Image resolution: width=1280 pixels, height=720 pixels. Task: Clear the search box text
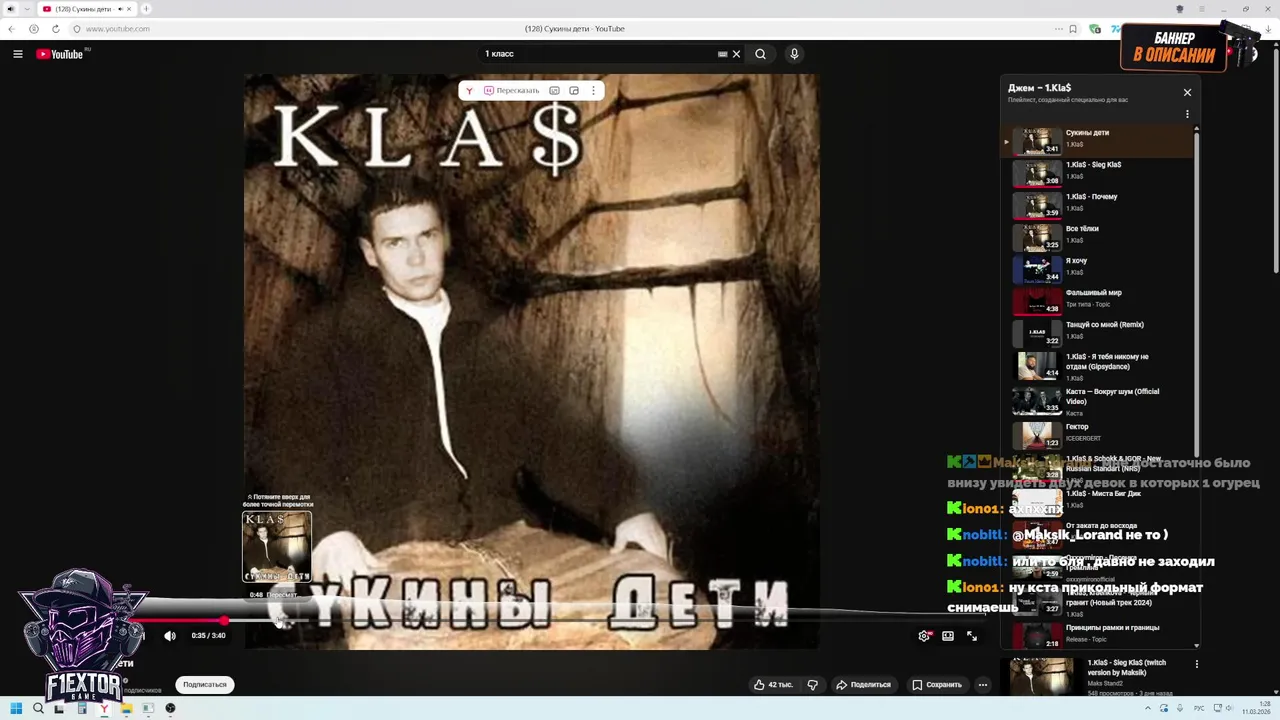point(736,54)
